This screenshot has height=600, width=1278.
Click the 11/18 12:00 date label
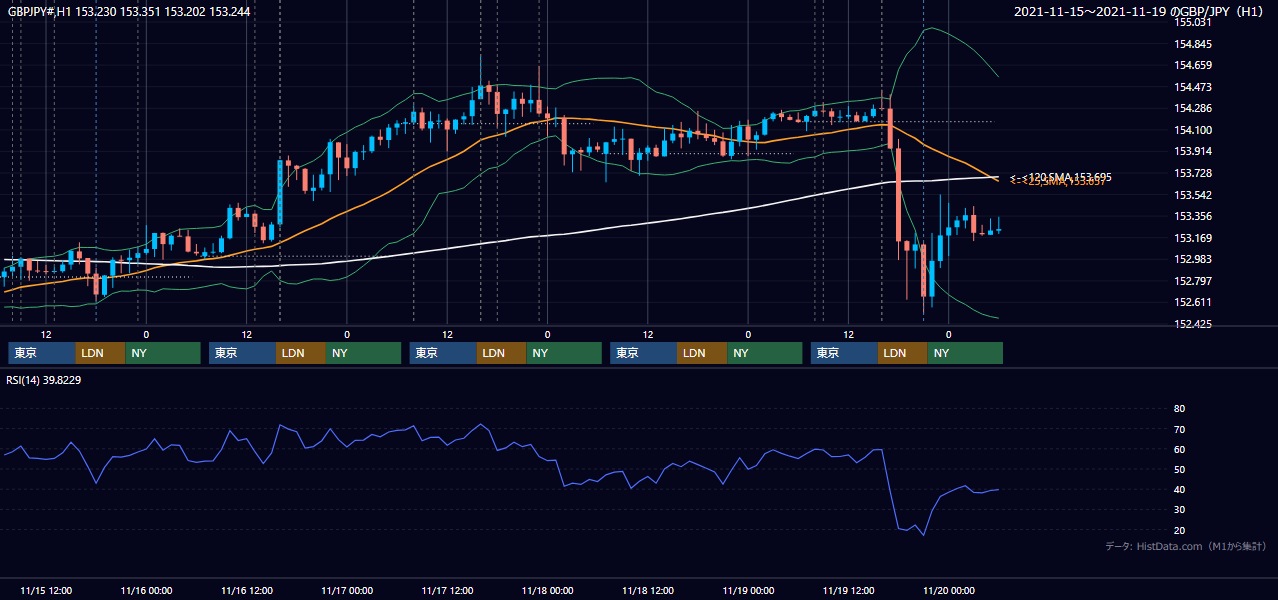[x=648, y=590]
